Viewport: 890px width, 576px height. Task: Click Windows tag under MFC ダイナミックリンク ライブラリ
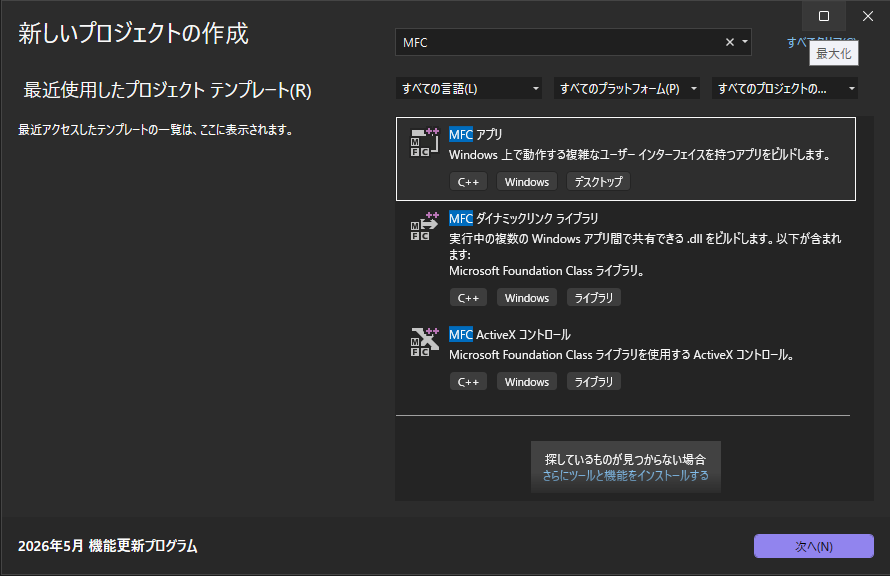(527, 297)
